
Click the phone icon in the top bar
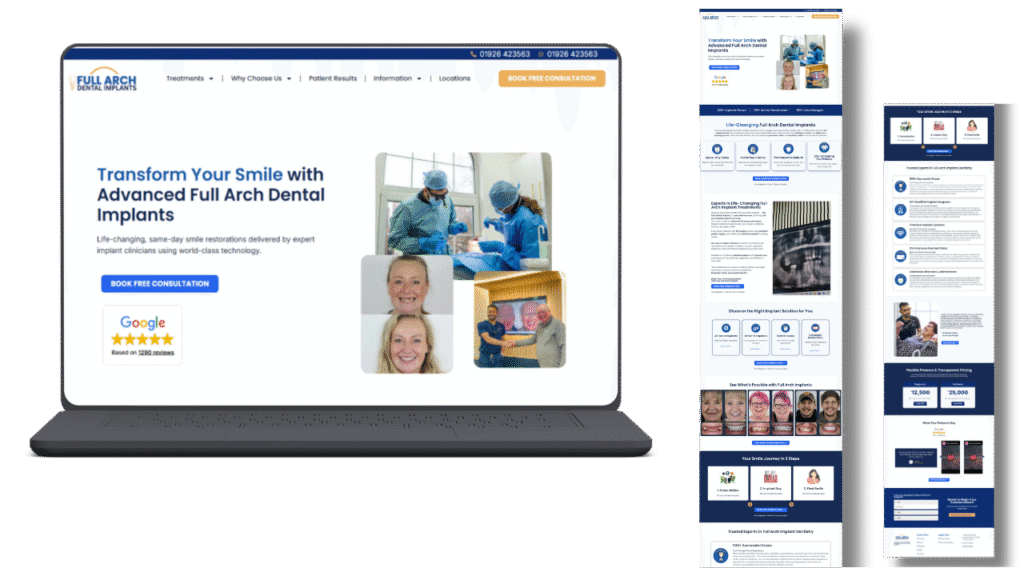click(x=474, y=54)
